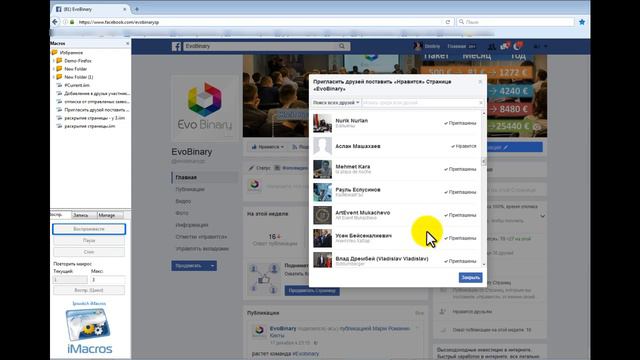Click 'Нравится' status beside Аслан Машахаев
This screenshot has width=640, height=360.
(463, 146)
